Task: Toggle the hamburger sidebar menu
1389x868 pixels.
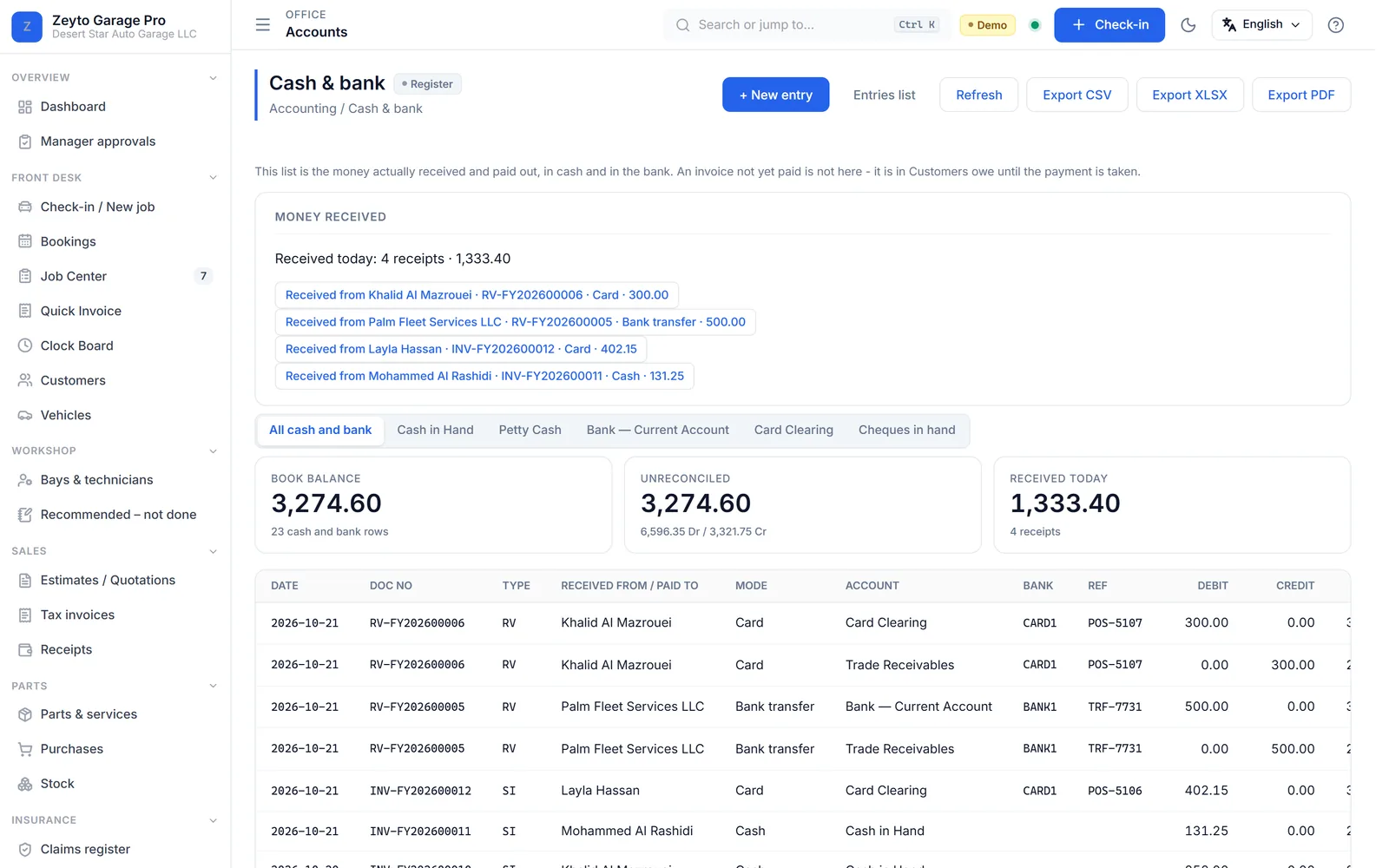Action: [x=262, y=24]
